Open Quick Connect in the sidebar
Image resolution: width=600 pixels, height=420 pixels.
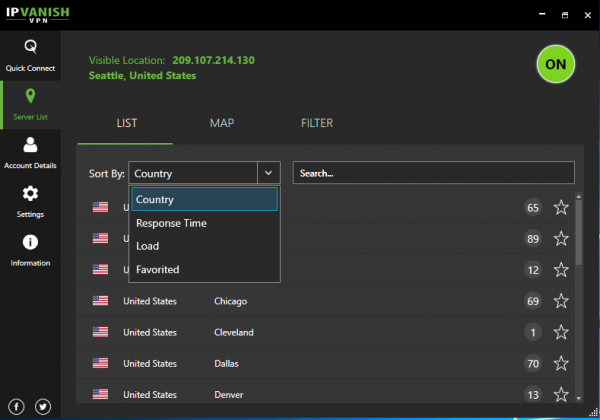point(30,56)
